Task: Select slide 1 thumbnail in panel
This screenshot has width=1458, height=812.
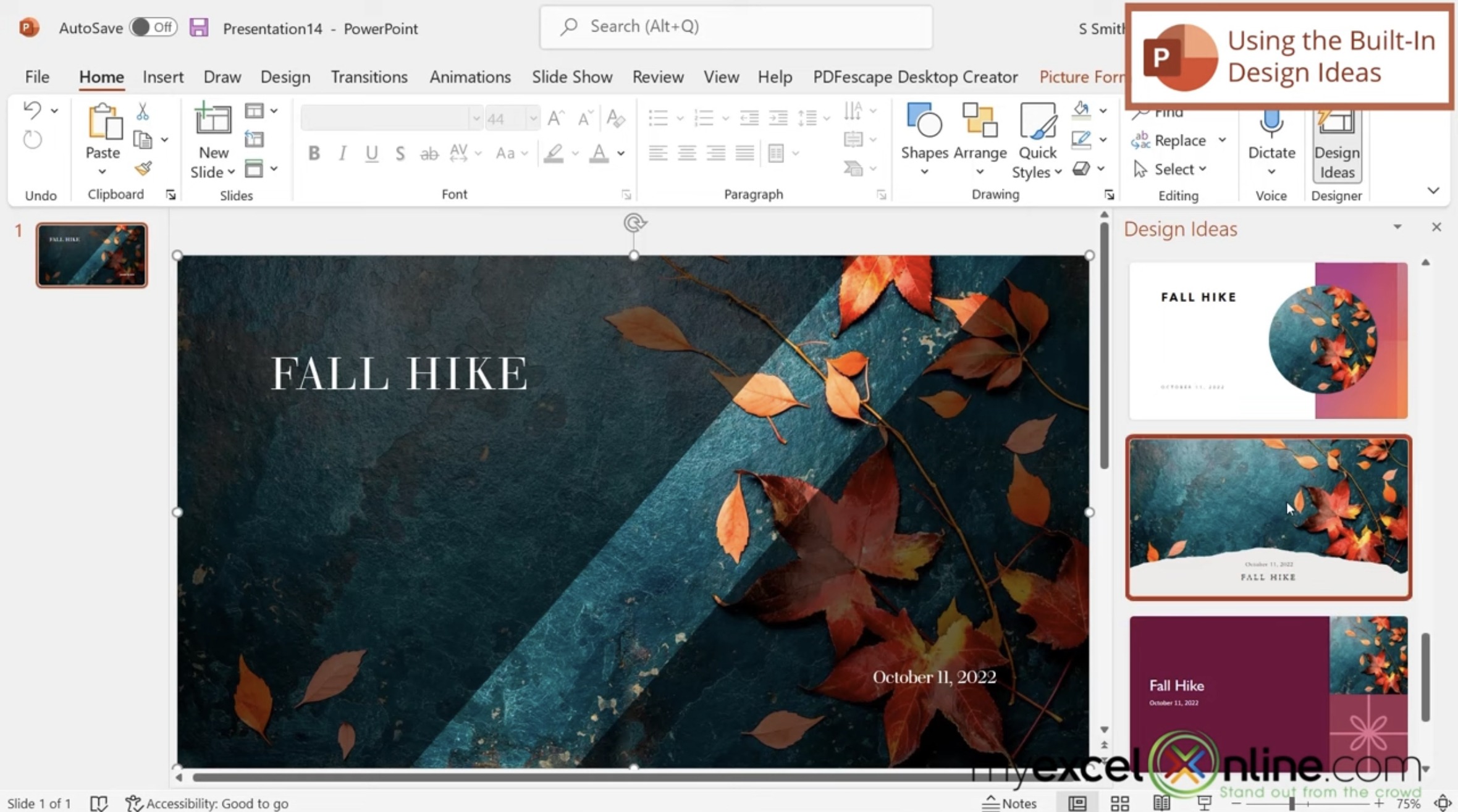Action: 91,255
